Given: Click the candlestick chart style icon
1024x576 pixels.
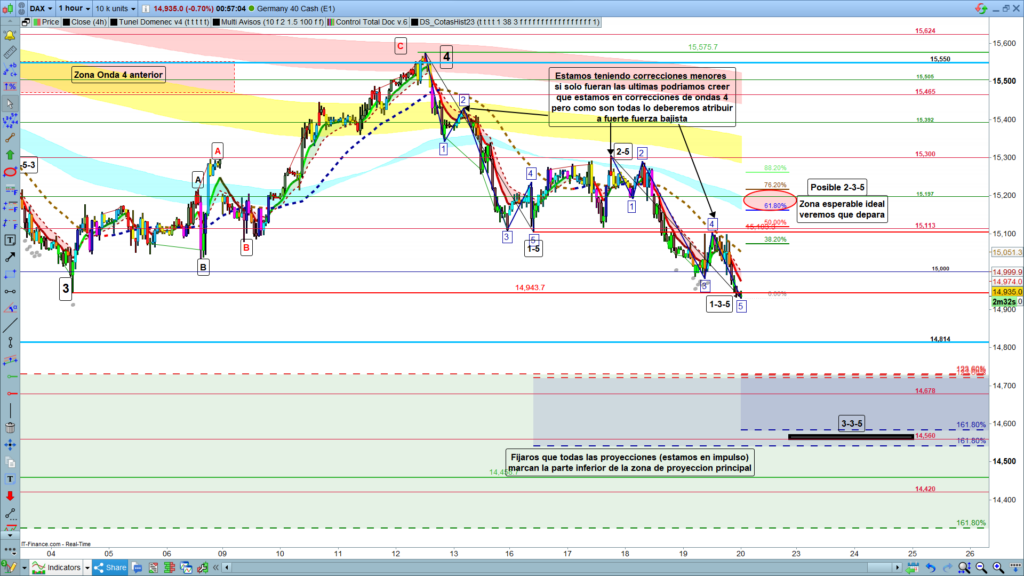Looking at the screenshot, I should pos(9,6).
